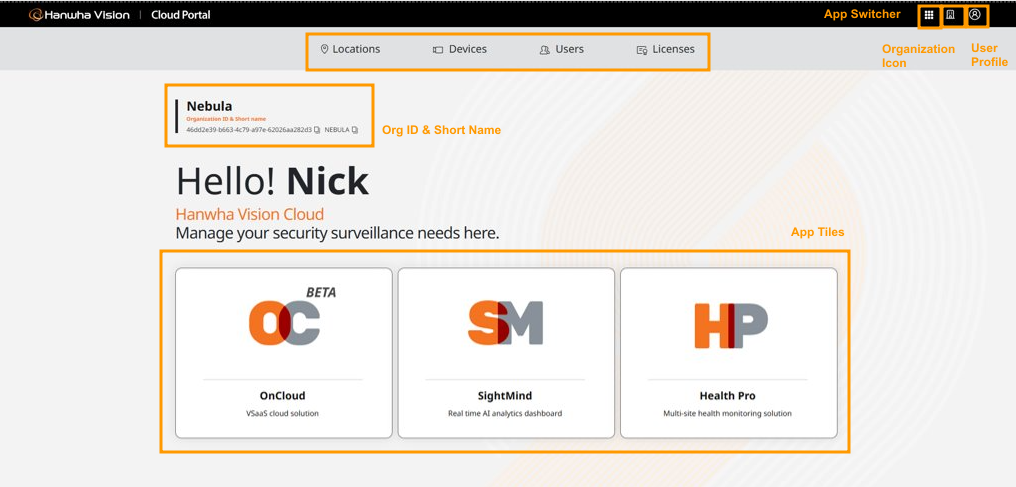The width and height of the screenshot is (1016, 487).
Task: Click the OC OnCloud logo
Action: coord(284,323)
